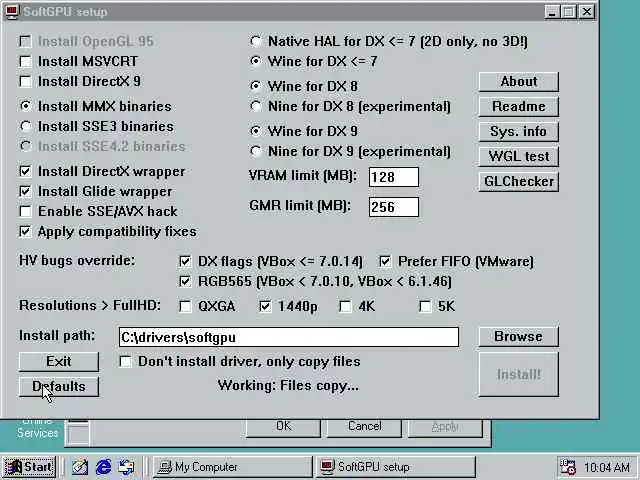
Task: Uncheck Install DirectX wrapper
Action: 25,171
